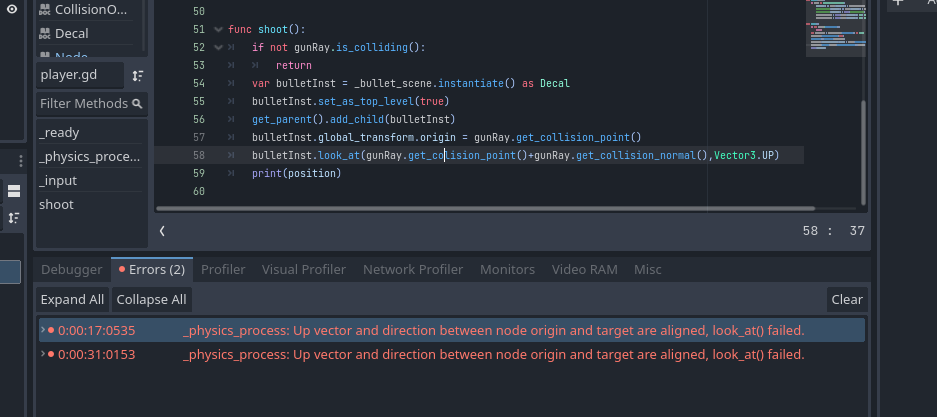Toggle alphabetical sorting of methods list
This screenshot has width=937, height=417.
click(138, 75)
